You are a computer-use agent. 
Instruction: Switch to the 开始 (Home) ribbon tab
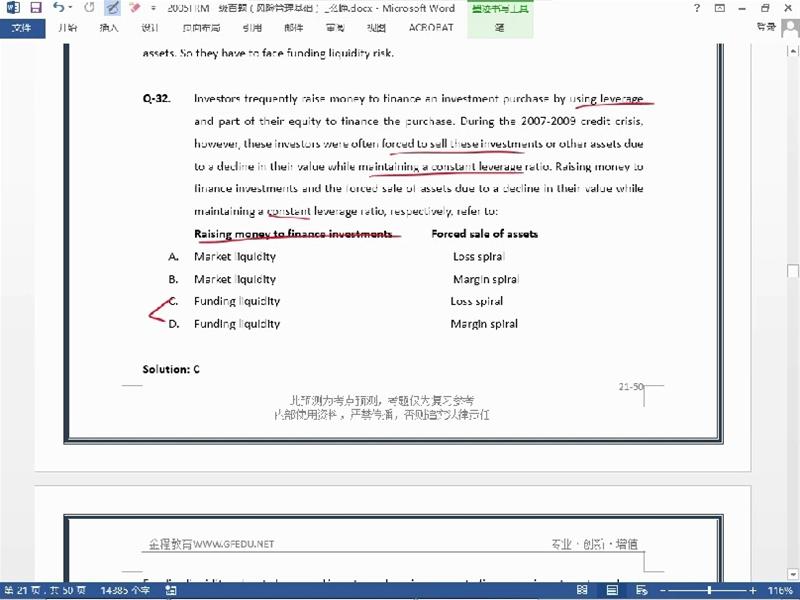pyautogui.click(x=67, y=28)
